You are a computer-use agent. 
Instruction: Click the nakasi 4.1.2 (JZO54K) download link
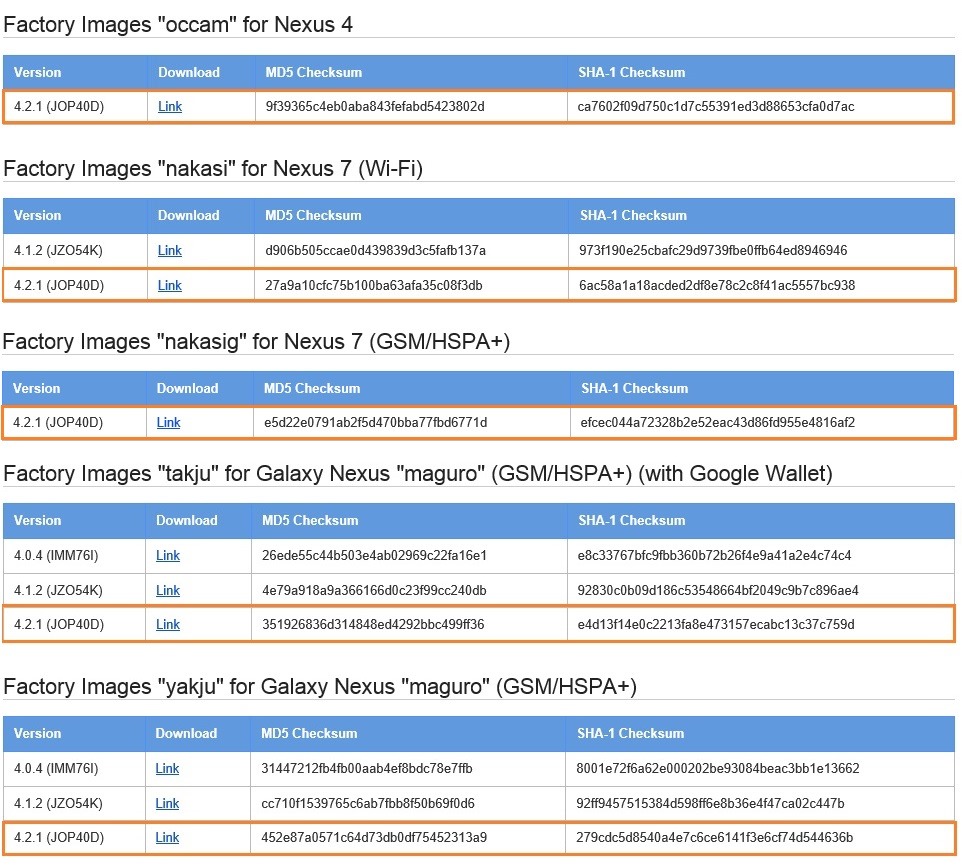(170, 251)
